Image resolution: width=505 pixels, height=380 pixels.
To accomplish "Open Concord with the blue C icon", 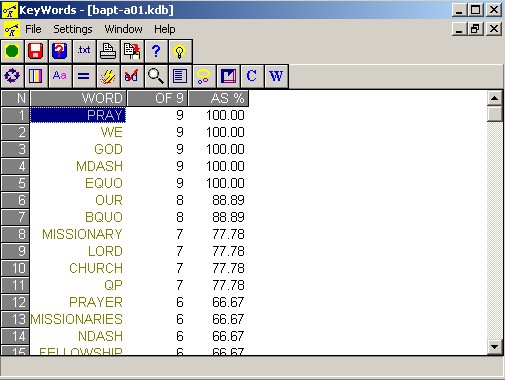I will coord(252,76).
